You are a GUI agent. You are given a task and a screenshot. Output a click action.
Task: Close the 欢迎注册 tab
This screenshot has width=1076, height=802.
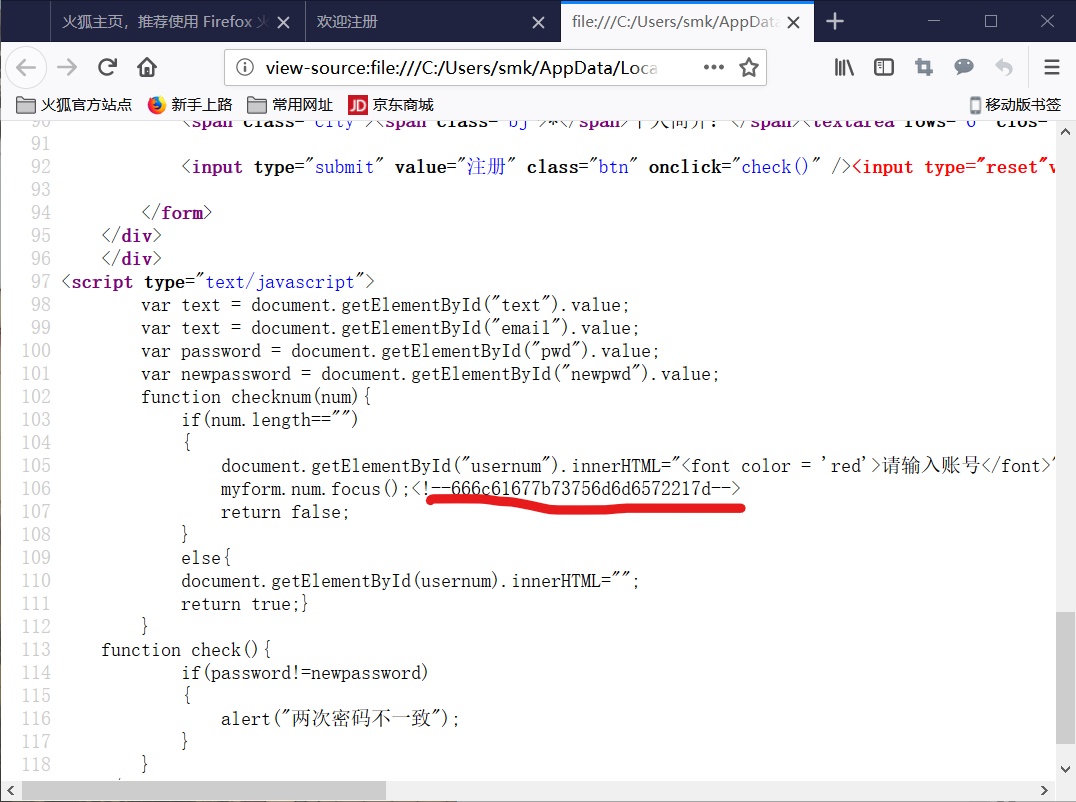pyautogui.click(x=539, y=23)
